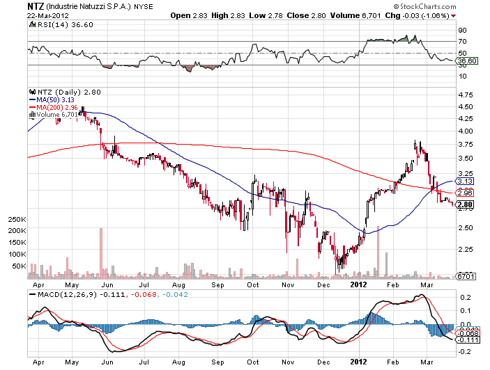This screenshot has height=370, width=490.
Task: Click the Close 2.80 value in header
Action: point(306,15)
